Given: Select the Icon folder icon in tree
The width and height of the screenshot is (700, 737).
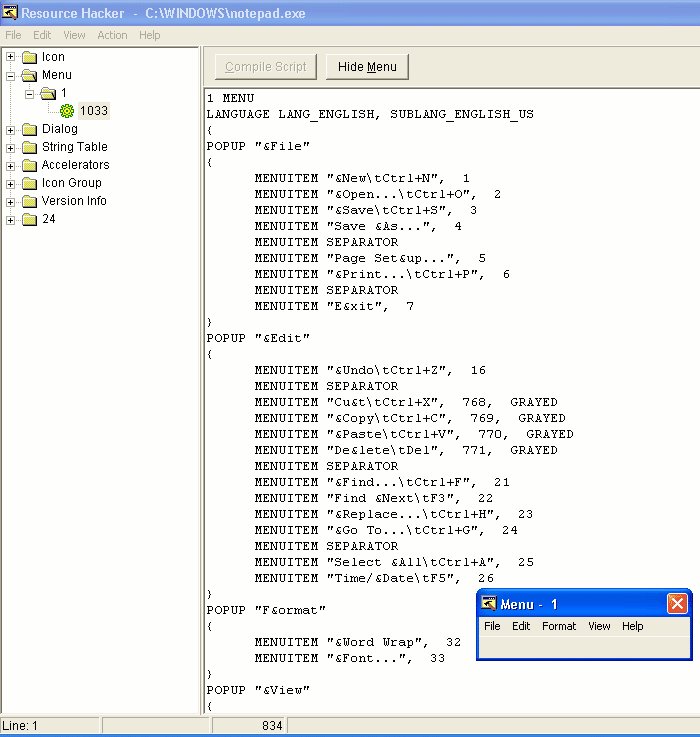Looking at the screenshot, I should click(x=30, y=57).
